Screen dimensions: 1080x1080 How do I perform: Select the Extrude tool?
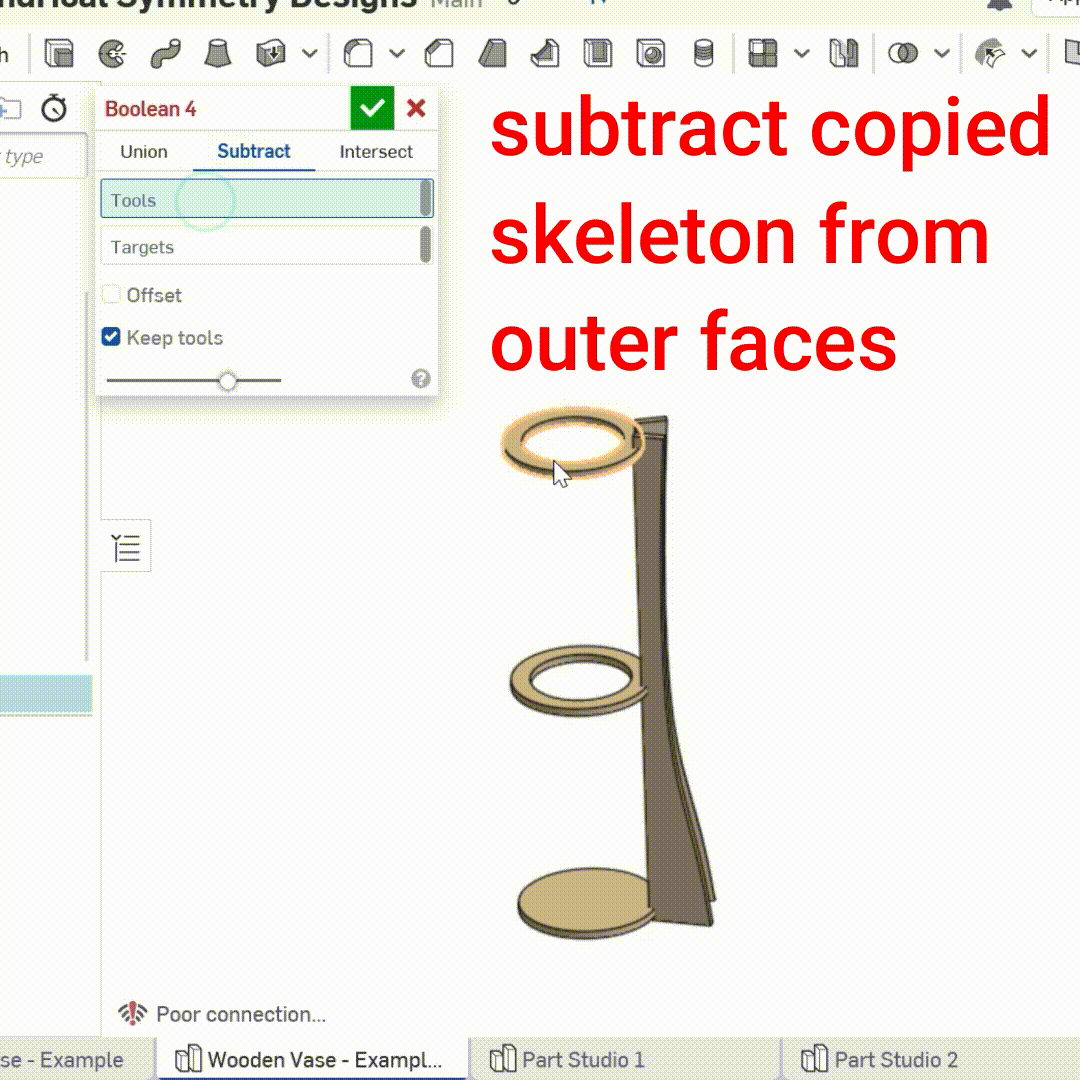tap(60, 55)
